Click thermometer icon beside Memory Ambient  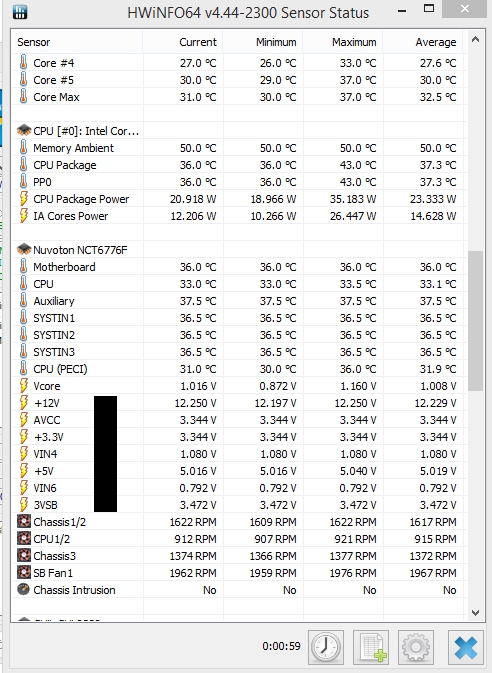24,148
